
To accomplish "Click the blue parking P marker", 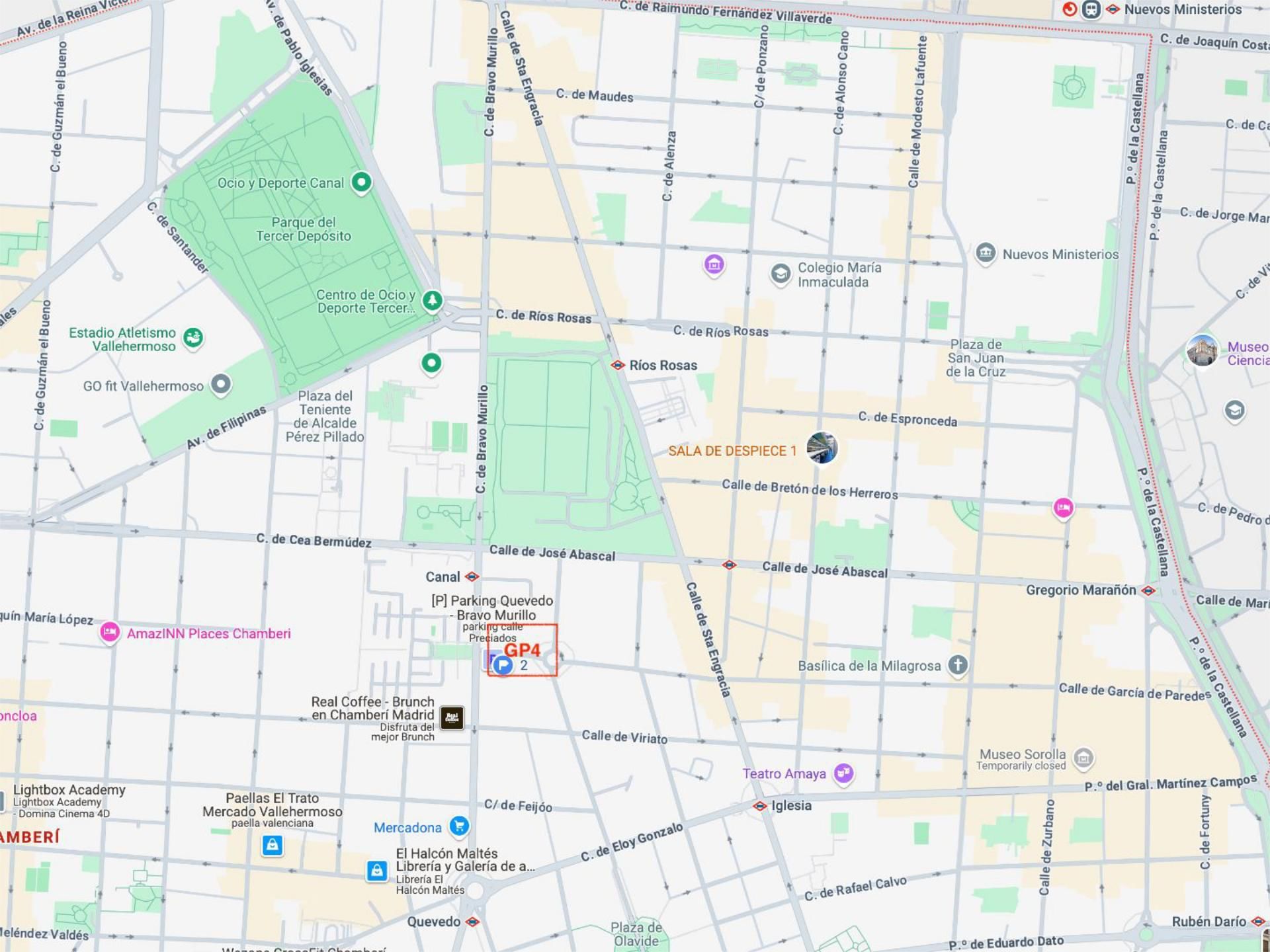I will tap(503, 665).
